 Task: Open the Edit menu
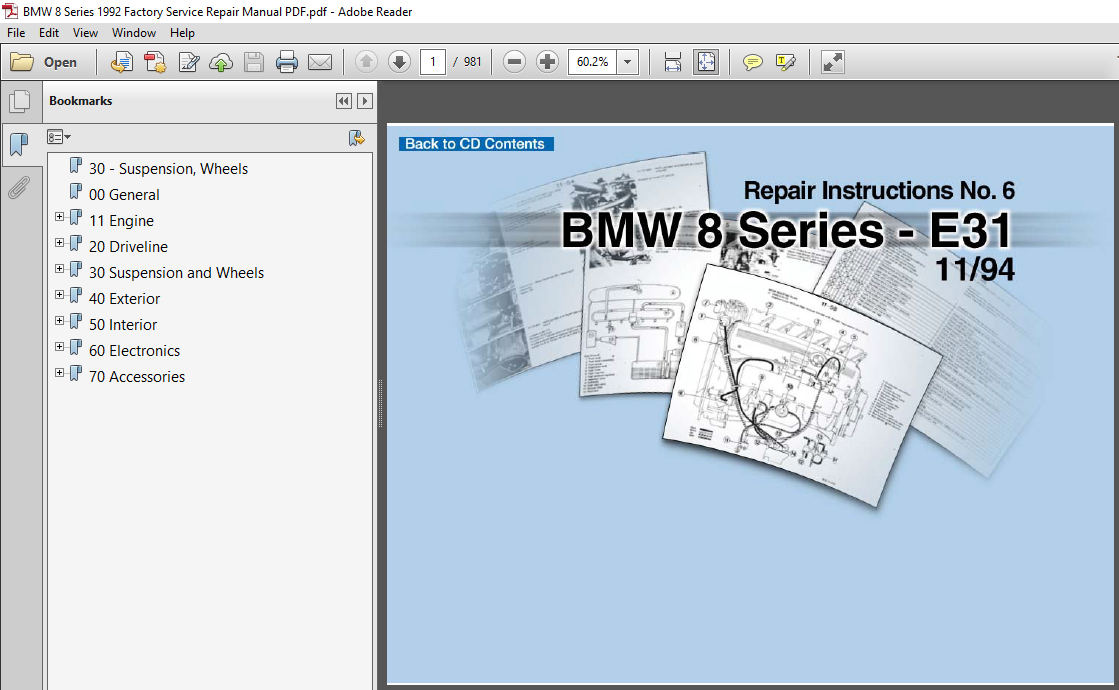click(x=49, y=33)
